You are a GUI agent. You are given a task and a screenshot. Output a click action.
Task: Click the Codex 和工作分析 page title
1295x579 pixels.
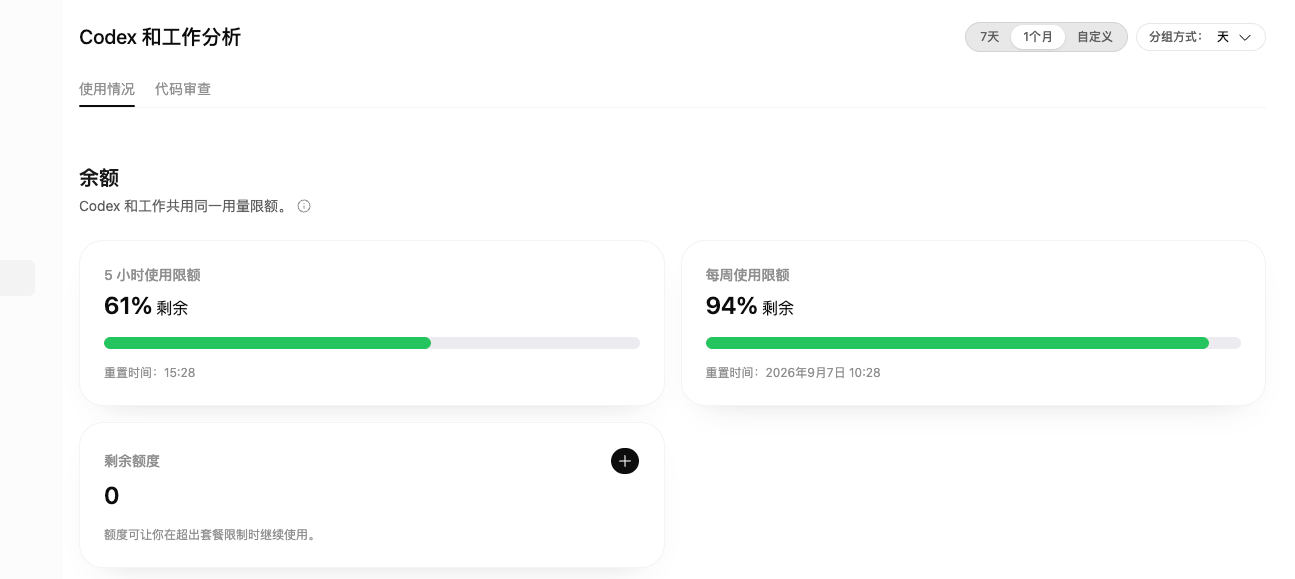(160, 37)
